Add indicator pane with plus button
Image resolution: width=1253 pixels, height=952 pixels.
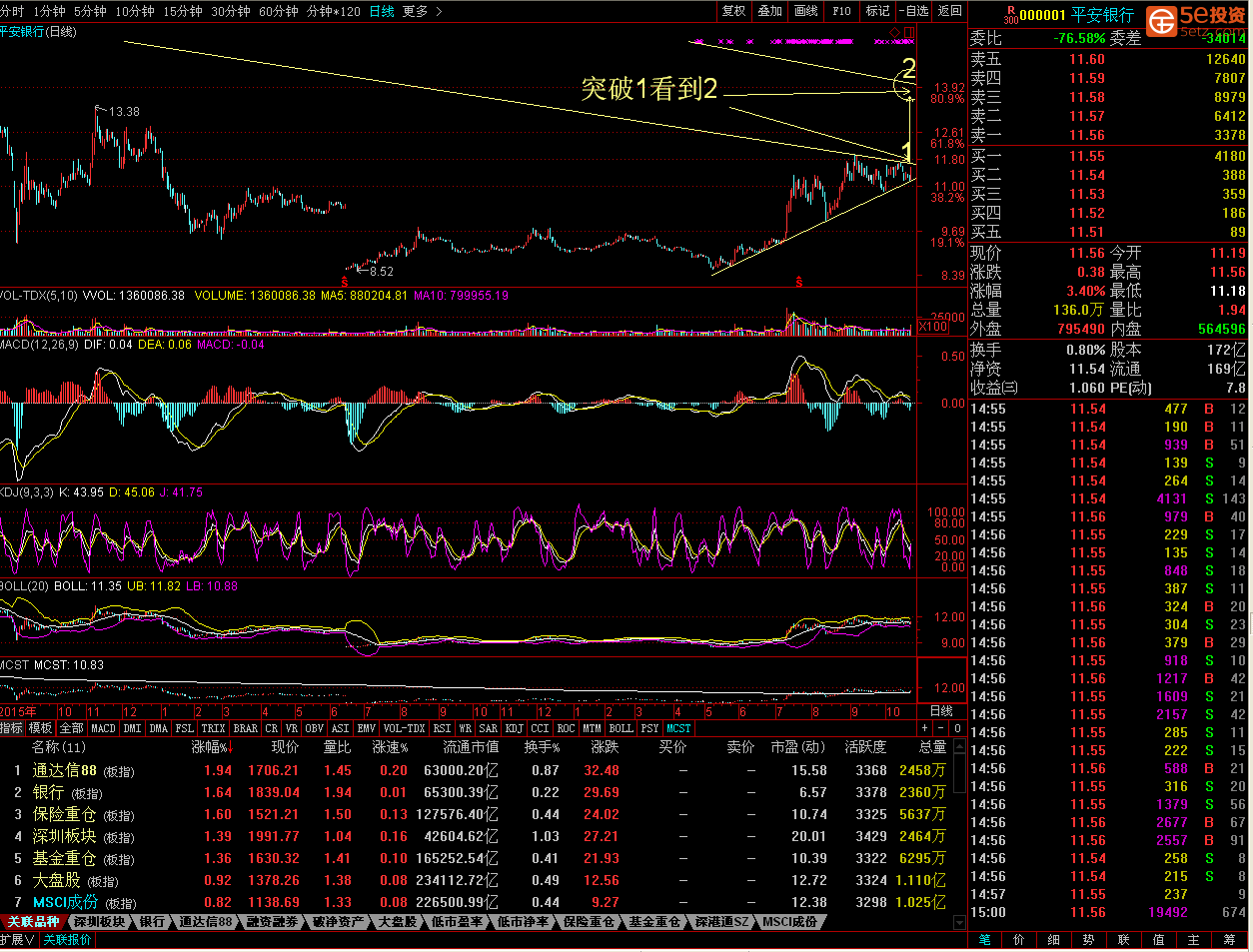(x=924, y=729)
